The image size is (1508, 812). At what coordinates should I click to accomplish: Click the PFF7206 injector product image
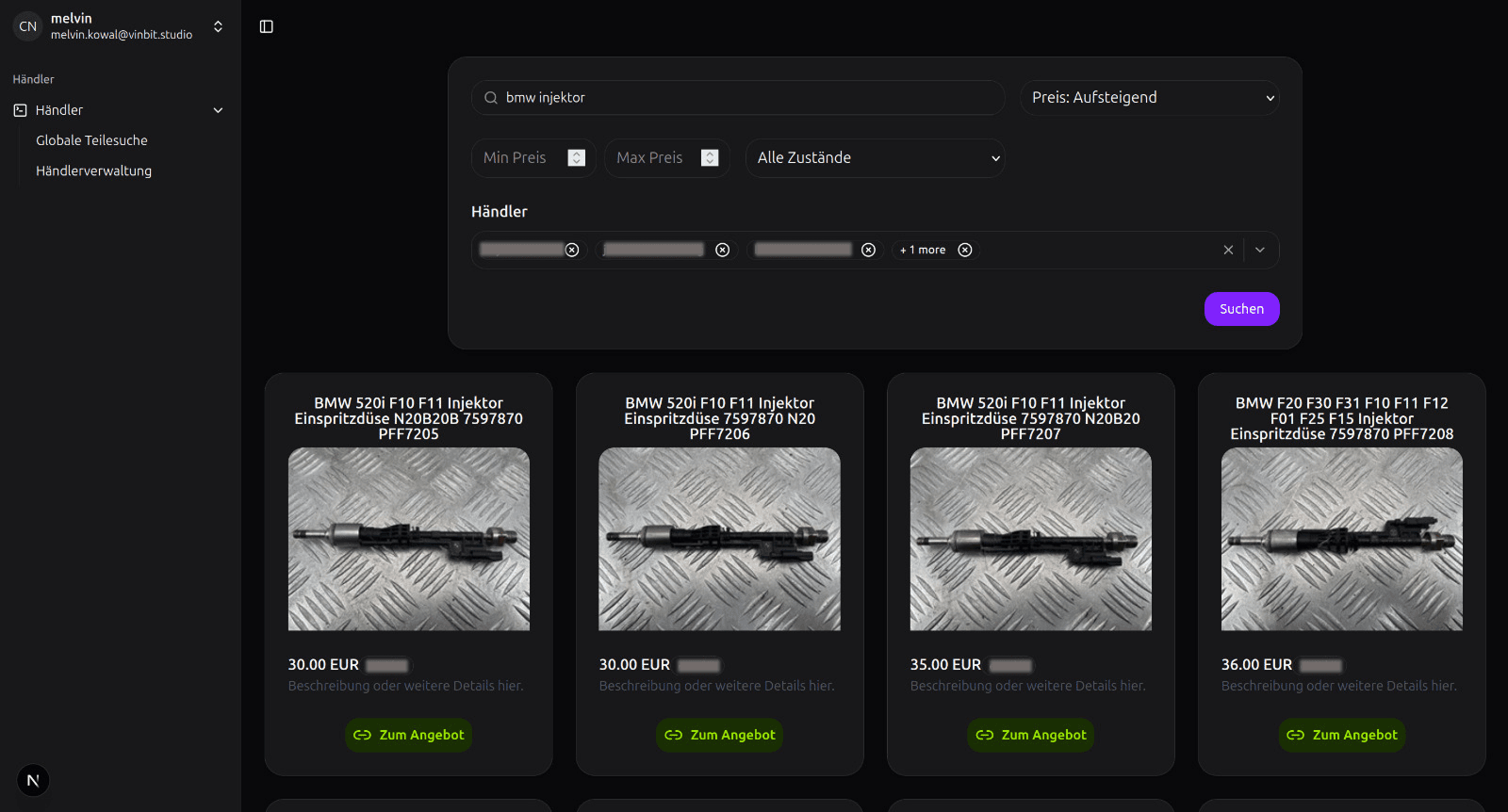pyautogui.click(x=719, y=539)
